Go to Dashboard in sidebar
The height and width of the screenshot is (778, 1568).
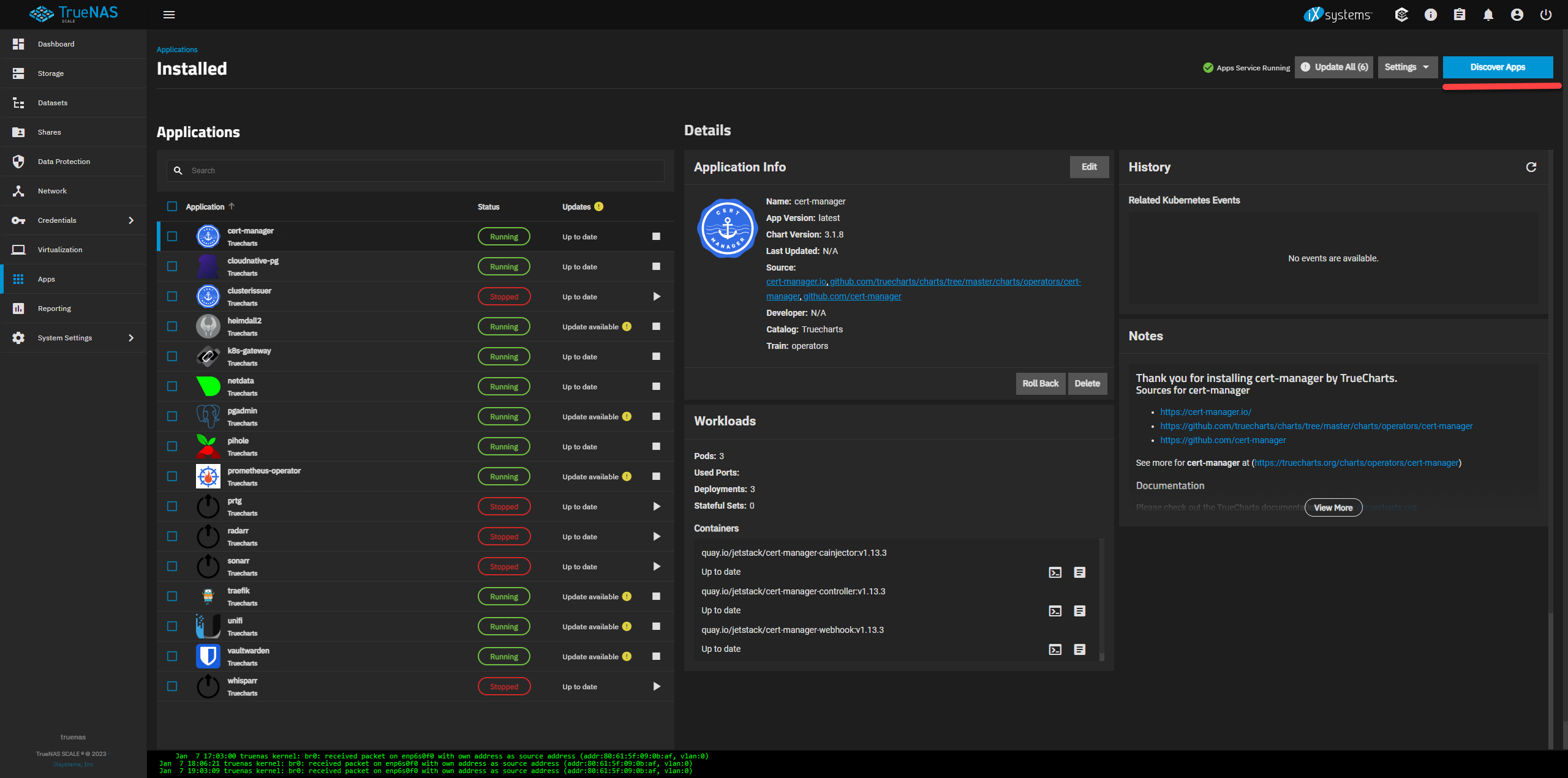pyautogui.click(x=73, y=44)
